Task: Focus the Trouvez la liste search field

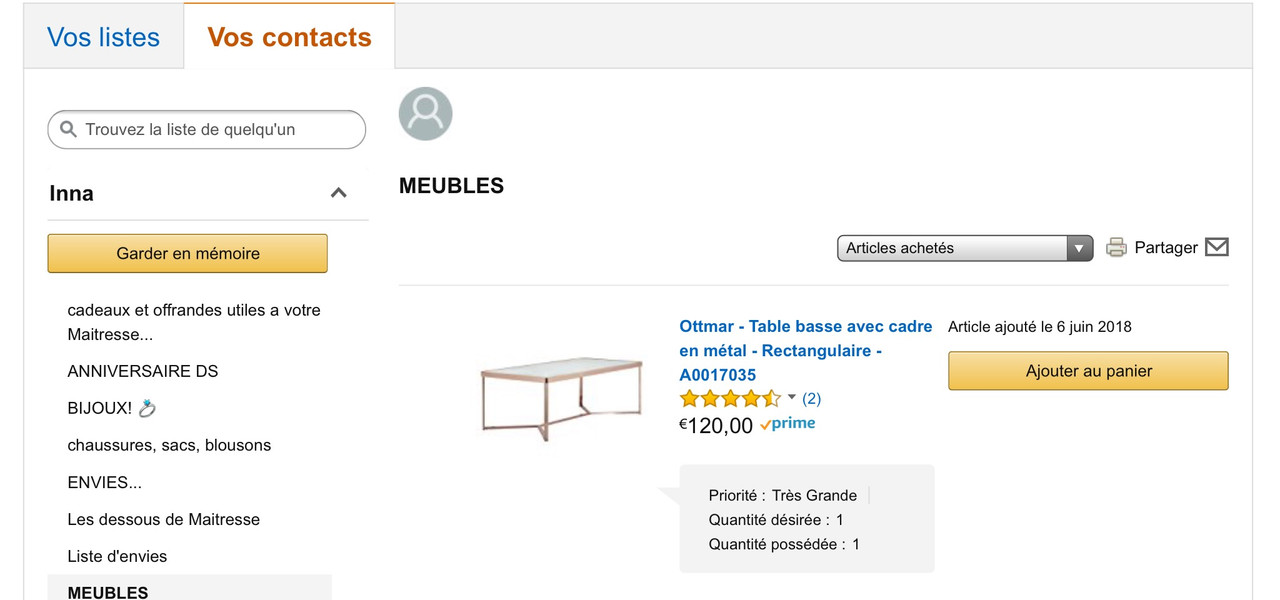Action: (207, 129)
